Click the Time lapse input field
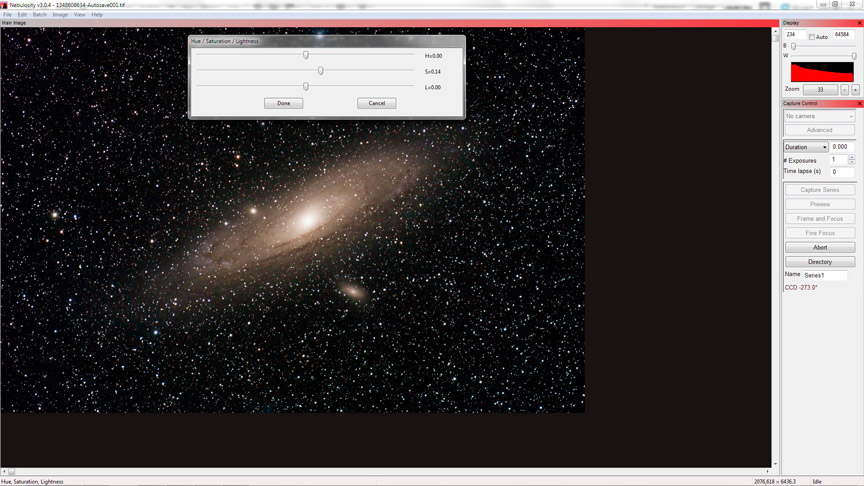Image resolution: width=864 pixels, height=486 pixels. click(841, 172)
